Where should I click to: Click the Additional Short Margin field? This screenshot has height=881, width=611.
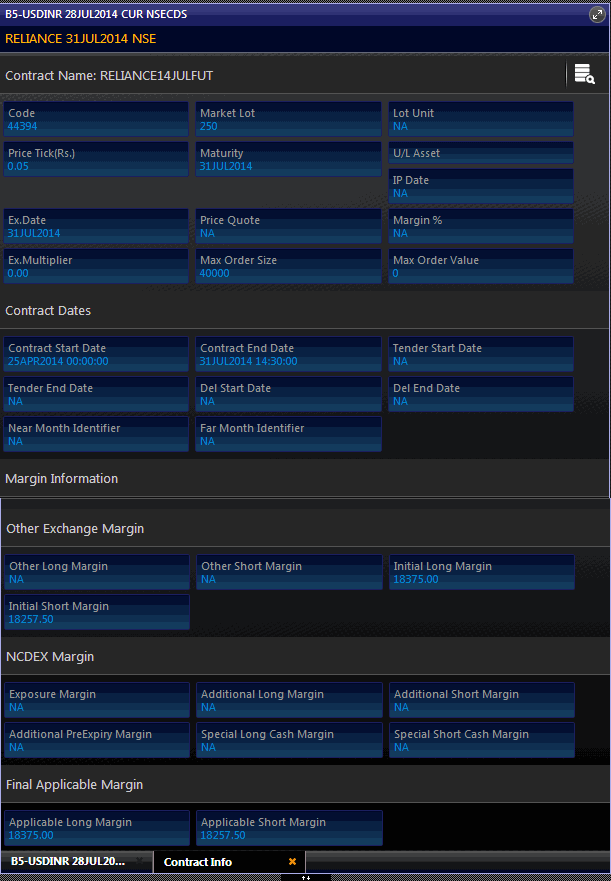pyautogui.click(x=482, y=701)
